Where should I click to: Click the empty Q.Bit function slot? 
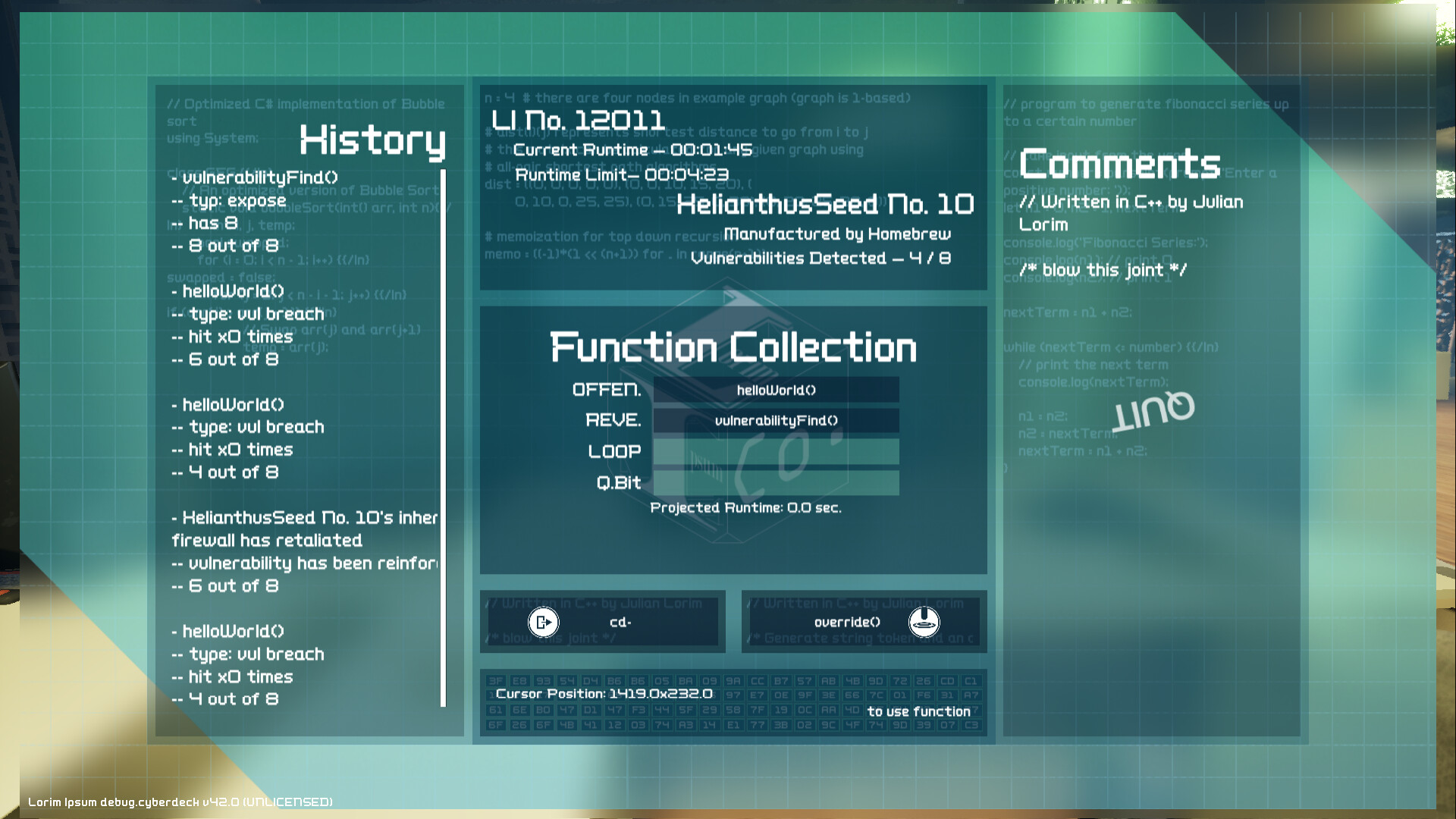[776, 482]
